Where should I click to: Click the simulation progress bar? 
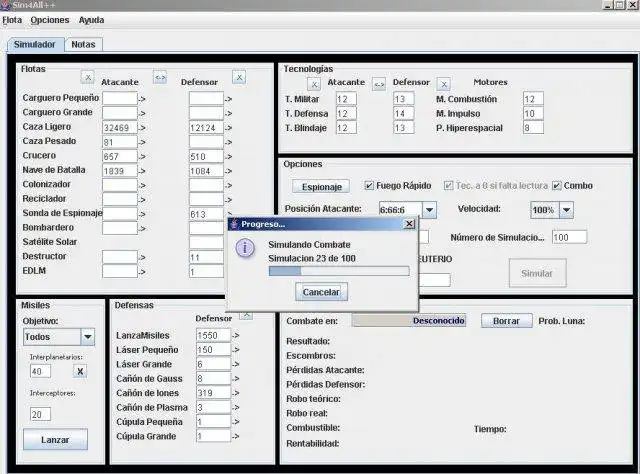pyautogui.click(x=339, y=271)
